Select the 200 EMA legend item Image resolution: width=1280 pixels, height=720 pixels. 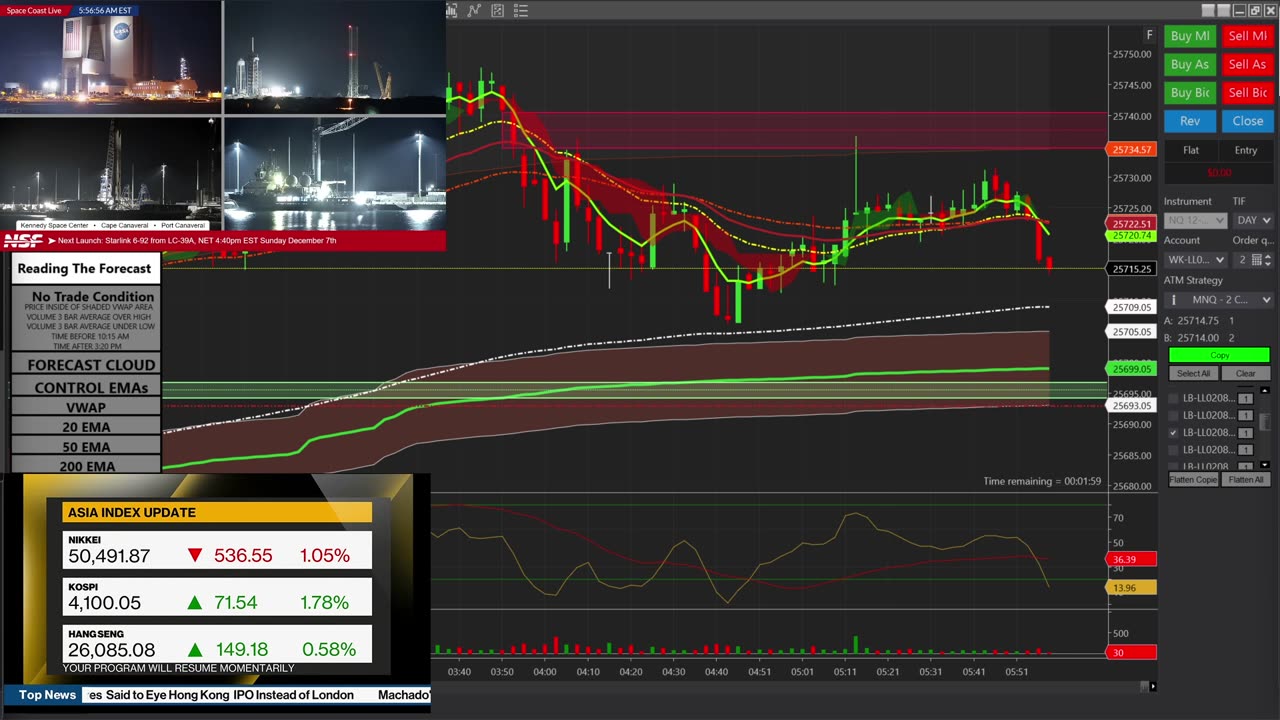point(86,466)
